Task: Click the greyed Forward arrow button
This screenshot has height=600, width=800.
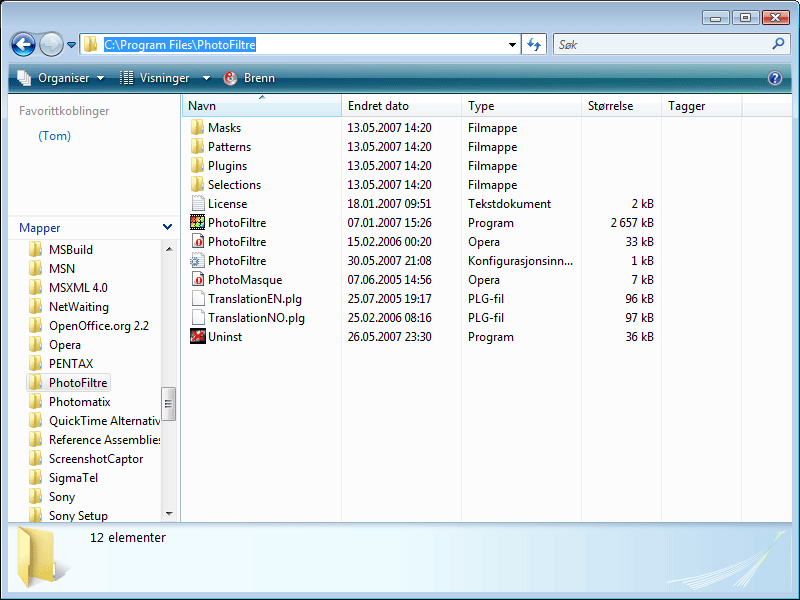Action: tap(52, 44)
